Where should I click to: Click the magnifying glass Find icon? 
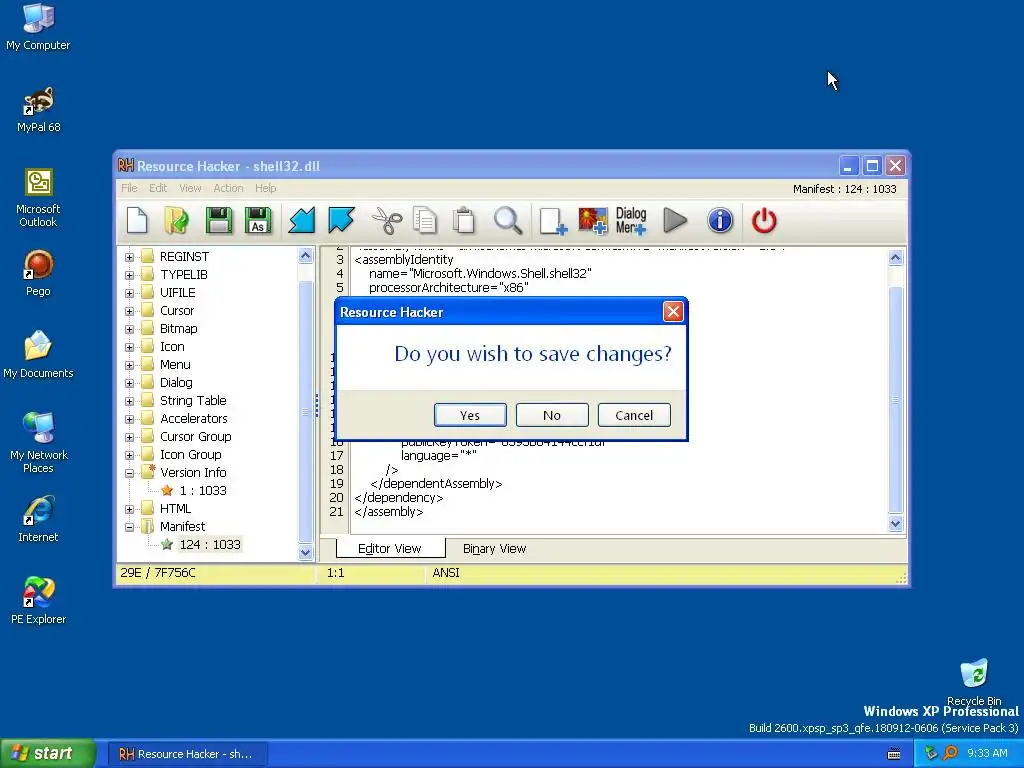(507, 220)
